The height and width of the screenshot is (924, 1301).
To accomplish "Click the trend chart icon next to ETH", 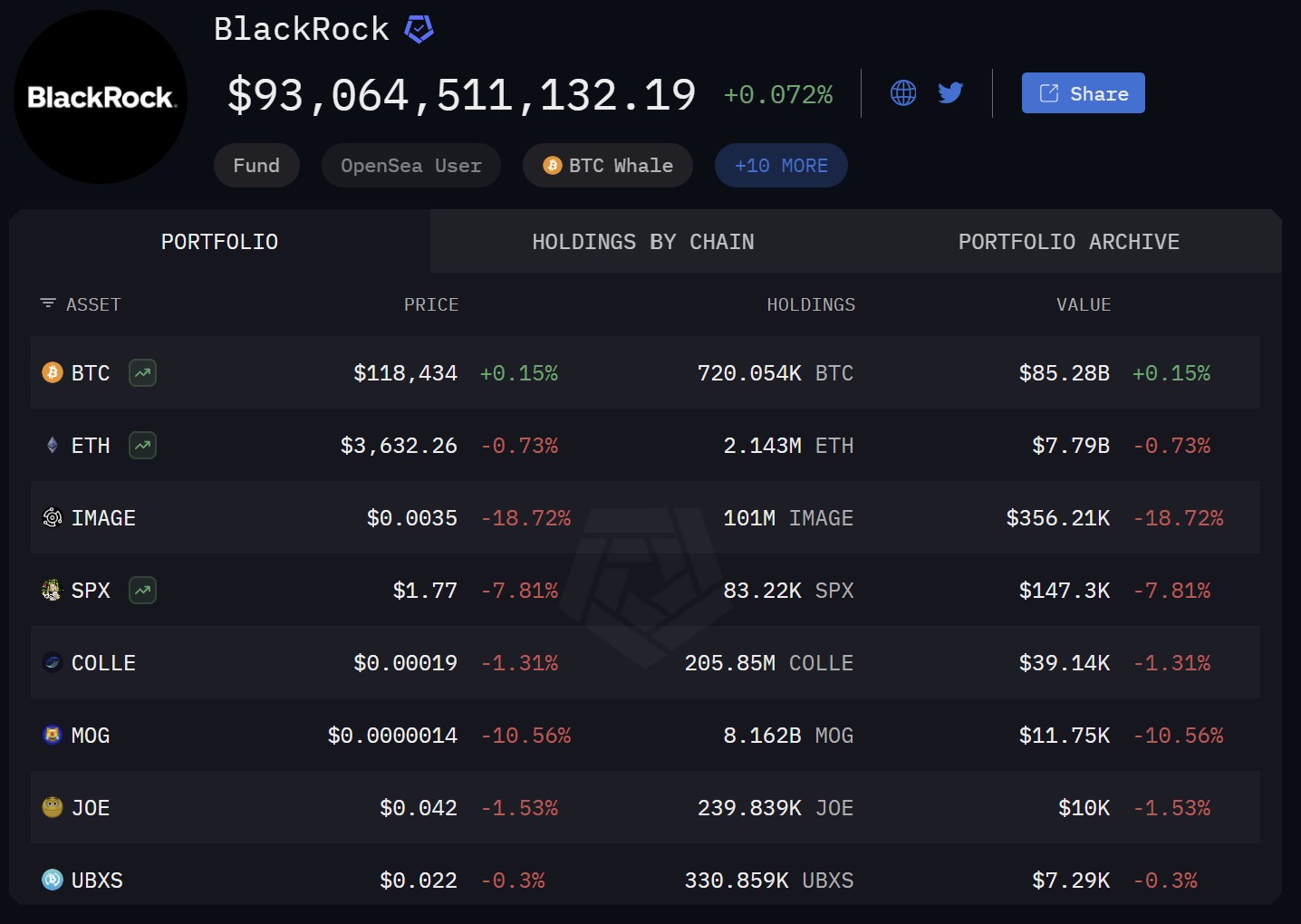I will click(x=141, y=445).
